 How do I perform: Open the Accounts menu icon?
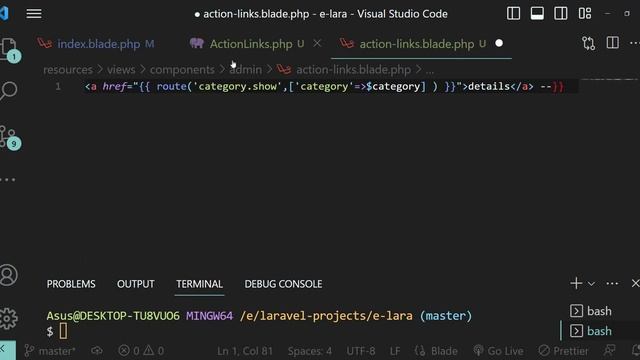8,275
